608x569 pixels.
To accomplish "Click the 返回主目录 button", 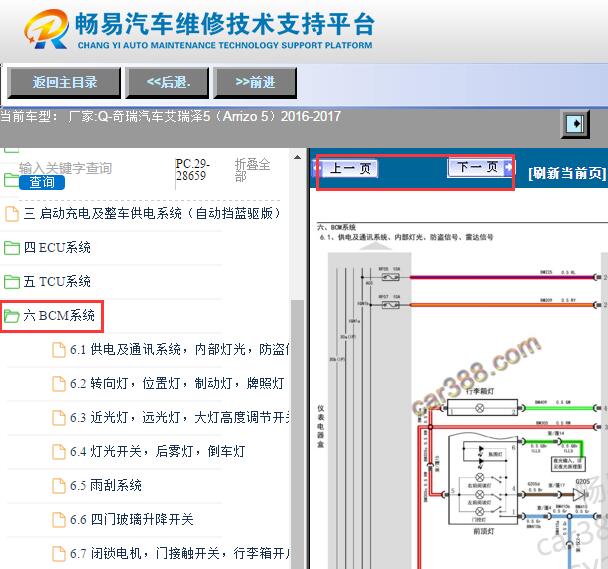I will 64,82.
